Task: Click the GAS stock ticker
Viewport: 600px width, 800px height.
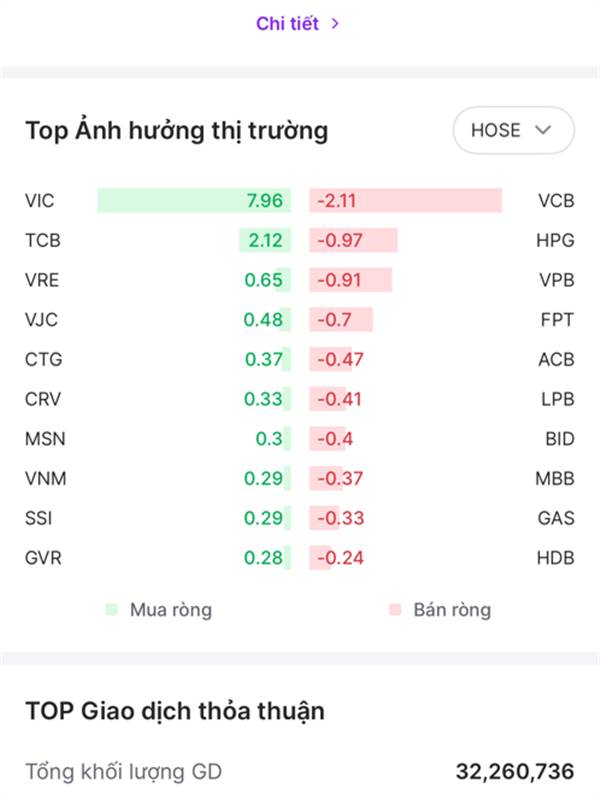Action: (556, 518)
